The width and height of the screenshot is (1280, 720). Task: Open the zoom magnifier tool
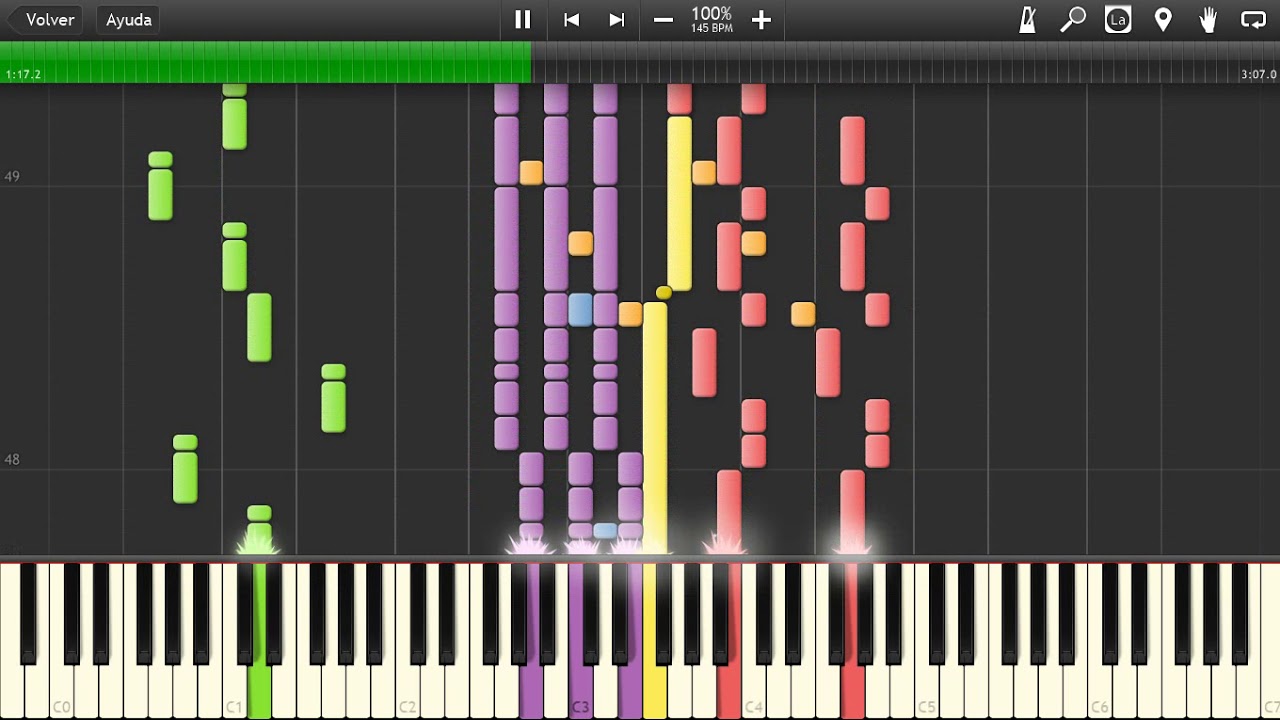tap(1073, 20)
